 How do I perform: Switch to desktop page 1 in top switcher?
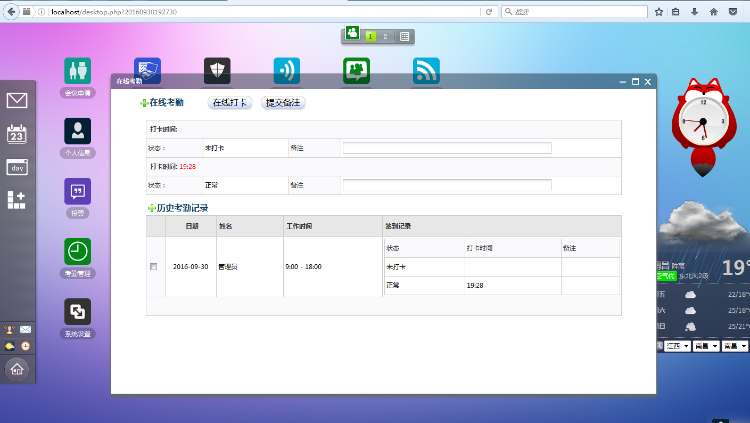[x=371, y=36]
